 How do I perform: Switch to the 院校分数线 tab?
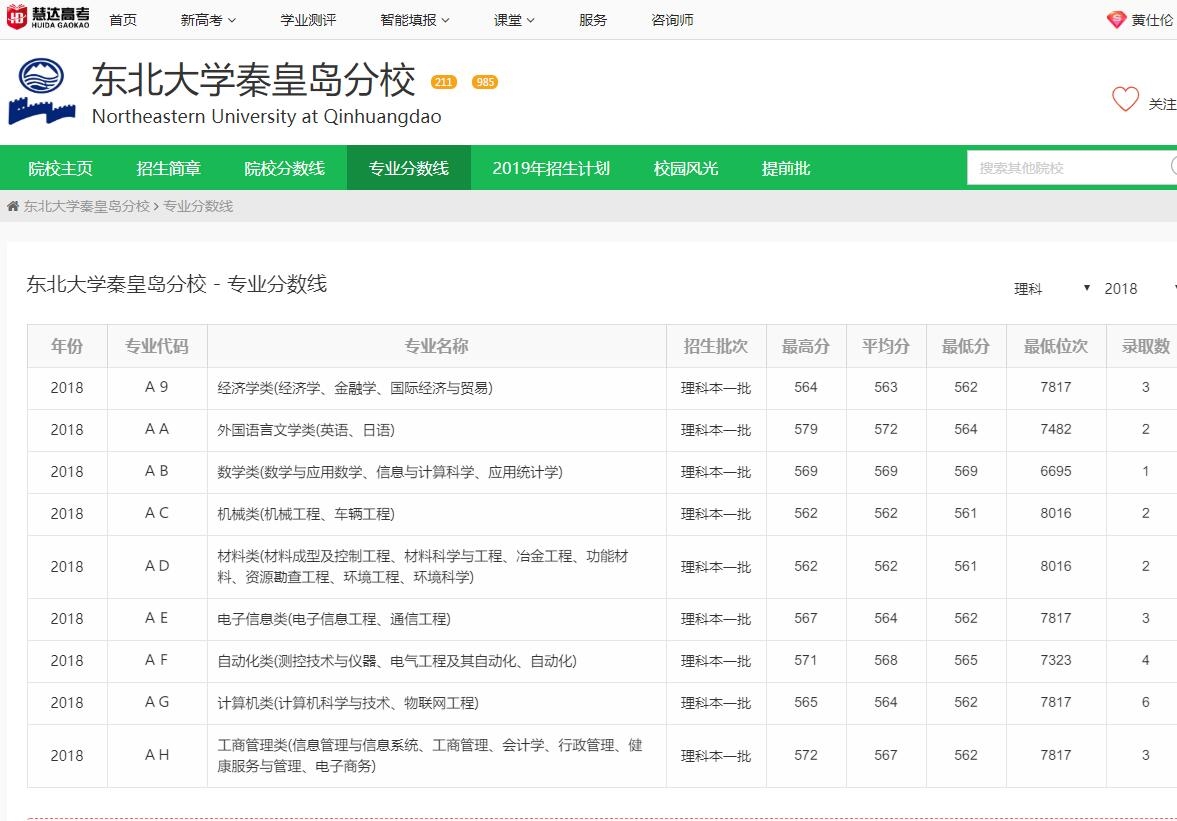click(284, 168)
